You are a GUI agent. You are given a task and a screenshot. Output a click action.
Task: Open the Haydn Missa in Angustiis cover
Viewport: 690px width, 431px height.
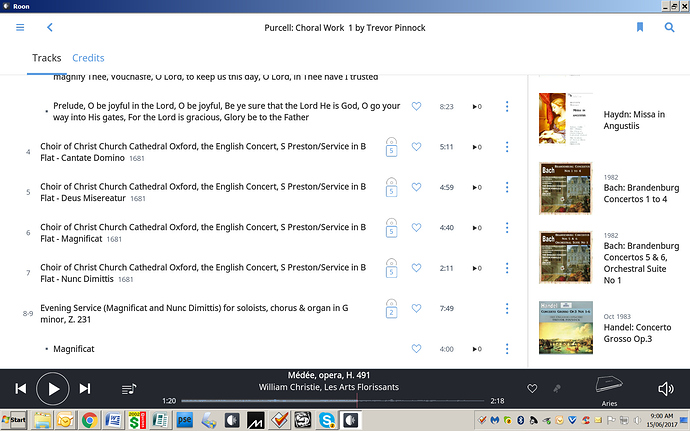(x=565, y=118)
